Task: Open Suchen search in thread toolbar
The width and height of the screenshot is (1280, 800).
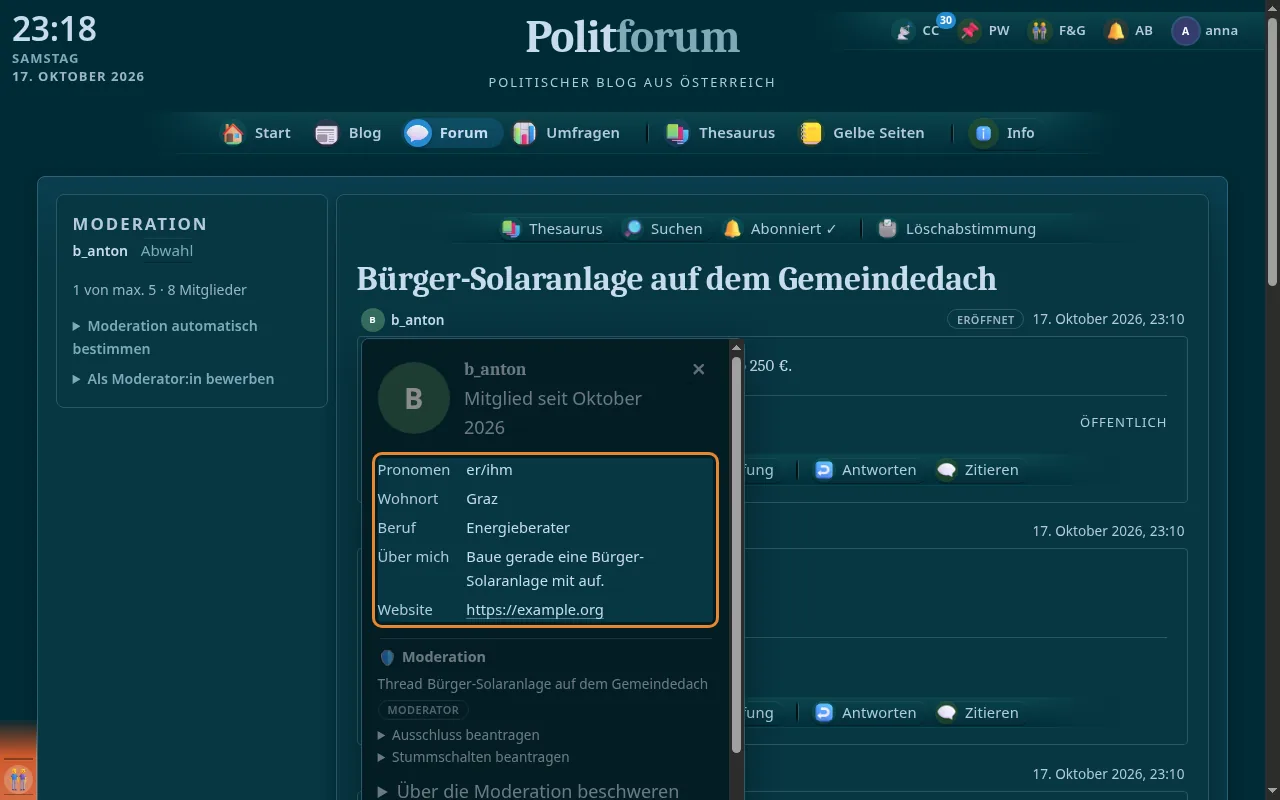Action: 662,229
